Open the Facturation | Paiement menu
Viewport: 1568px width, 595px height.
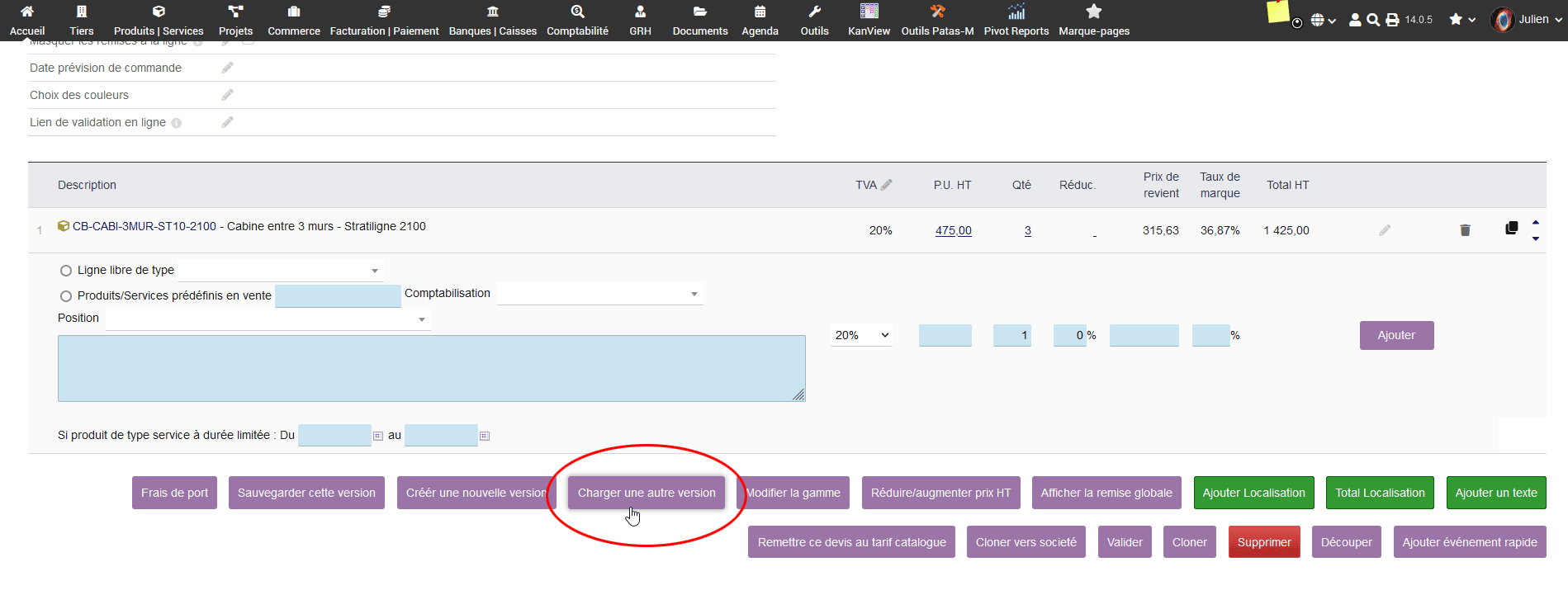tap(384, 21)
